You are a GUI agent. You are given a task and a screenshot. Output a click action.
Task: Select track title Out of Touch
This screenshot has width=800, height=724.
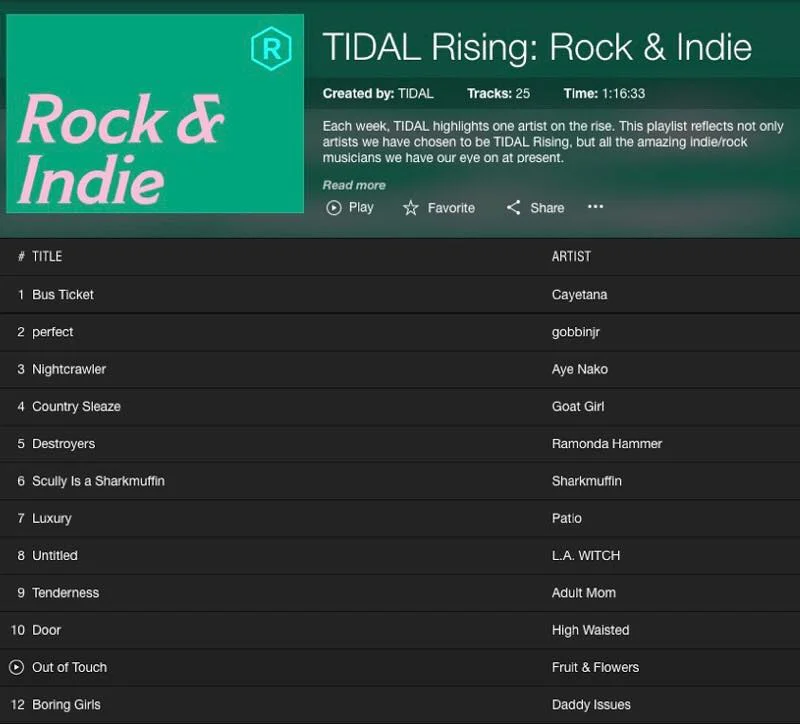pos(69,667)
